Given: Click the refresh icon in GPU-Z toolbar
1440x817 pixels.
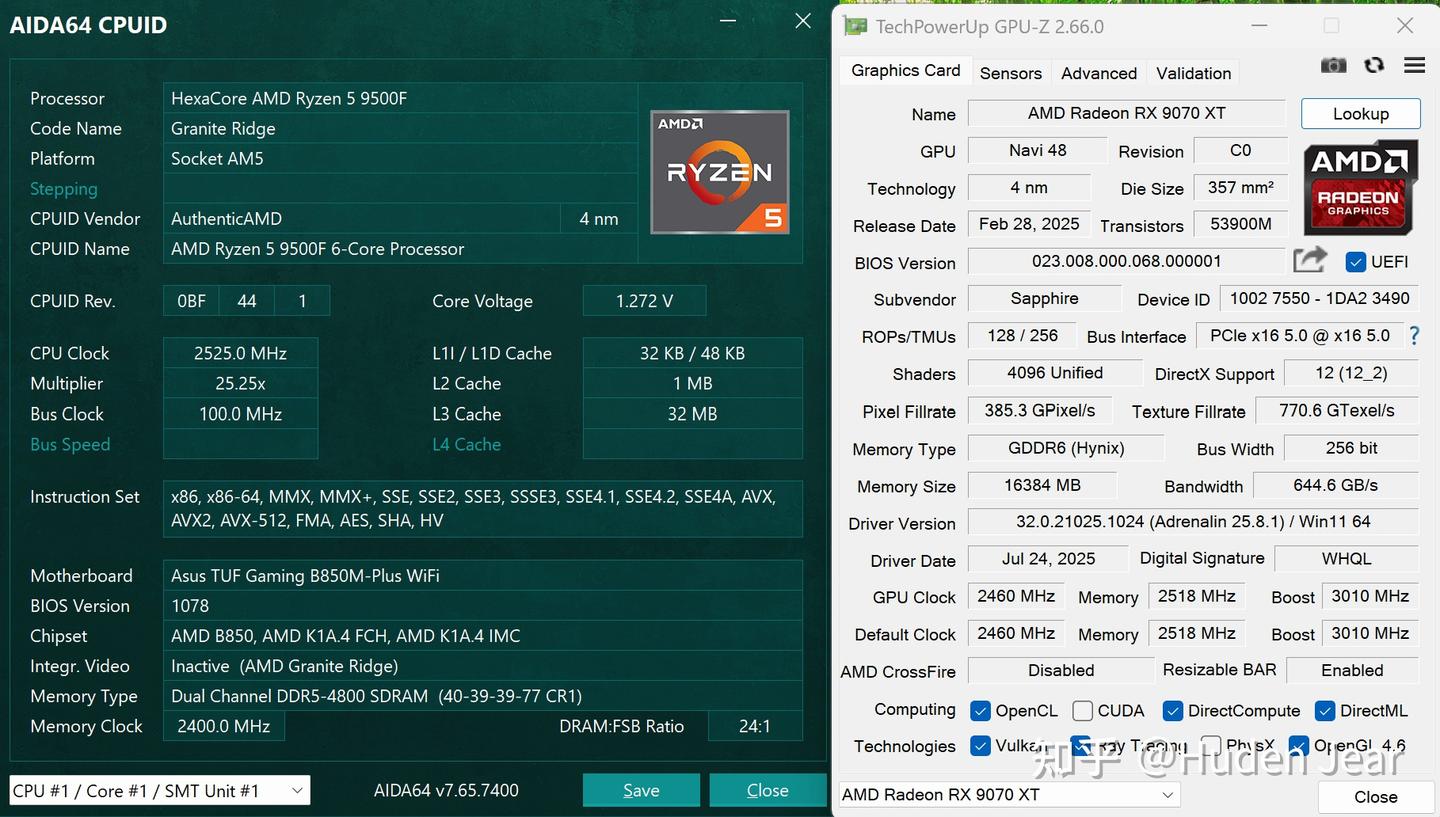Looking at the screenshot, I should pyautogui.click(x=1374, y=64).
